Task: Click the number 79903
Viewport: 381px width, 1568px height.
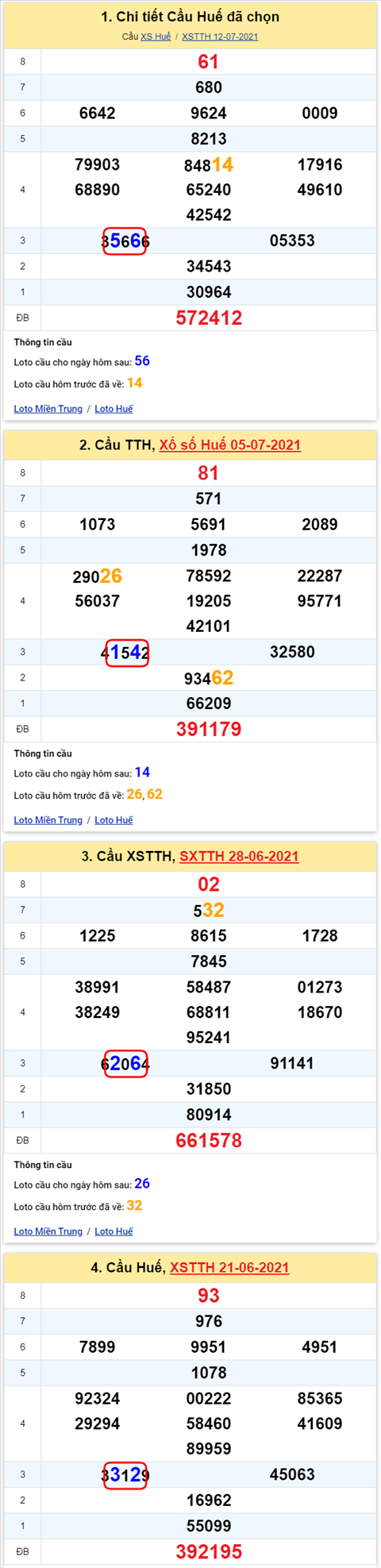Action: pos(98,164)
